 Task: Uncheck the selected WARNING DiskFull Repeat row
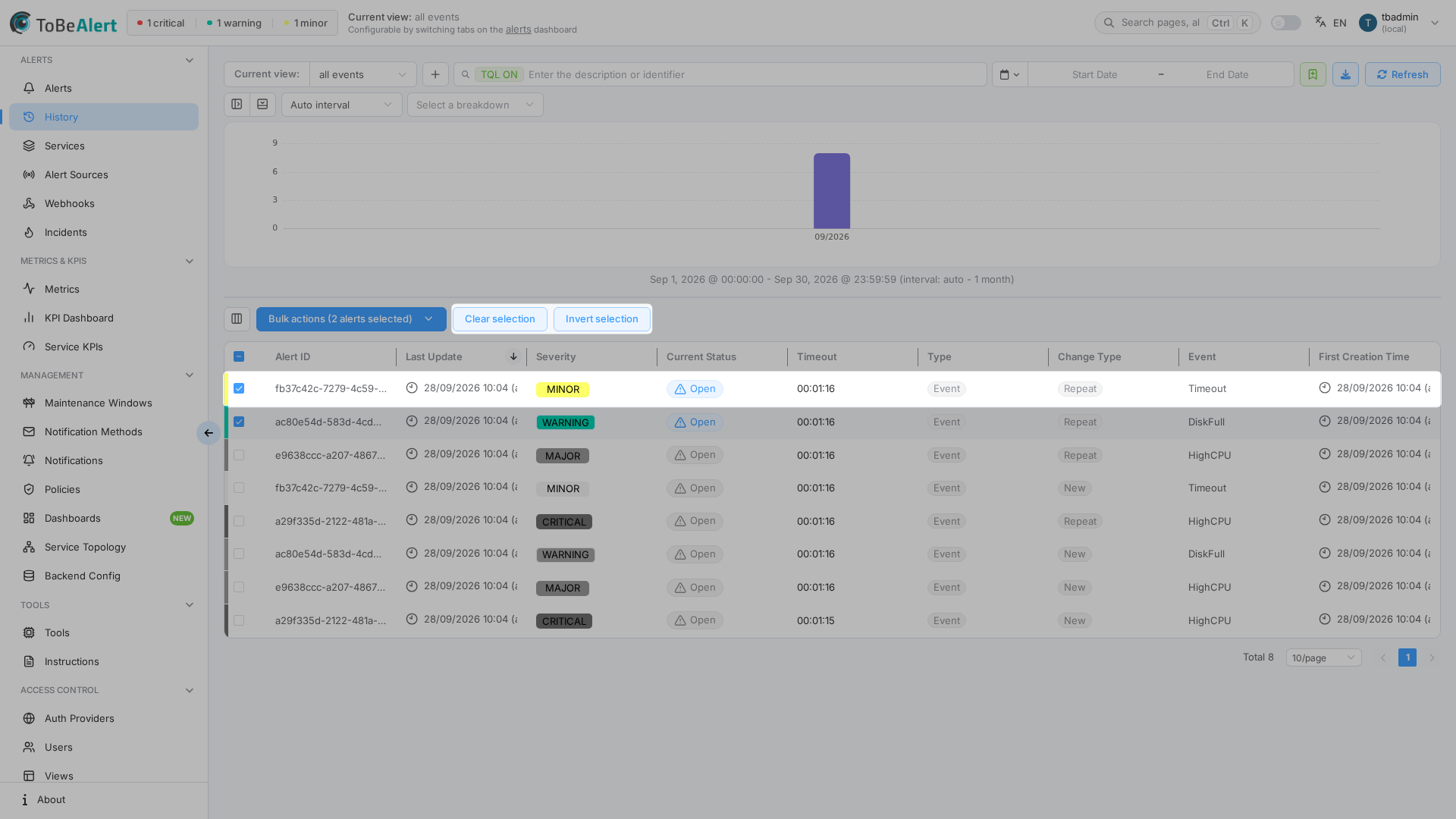239,422
